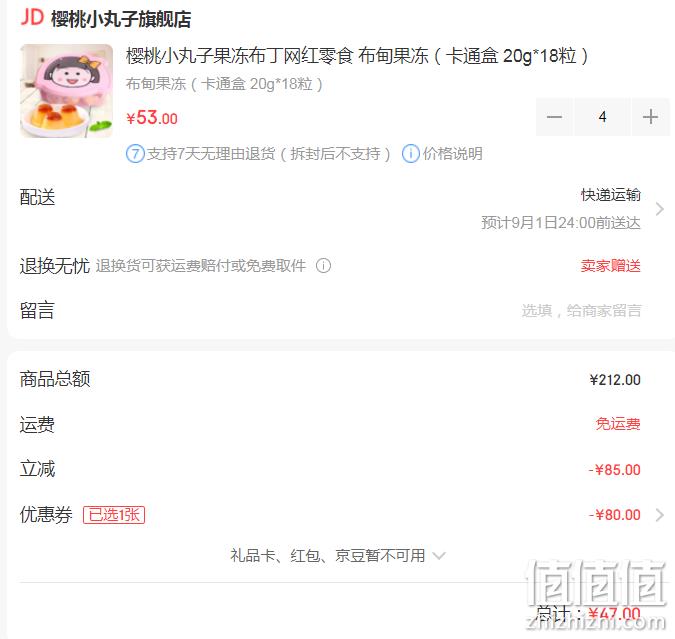
Task: Expand coupon selection chevron beside -¥80.00
Action: [x=660, y=515]
